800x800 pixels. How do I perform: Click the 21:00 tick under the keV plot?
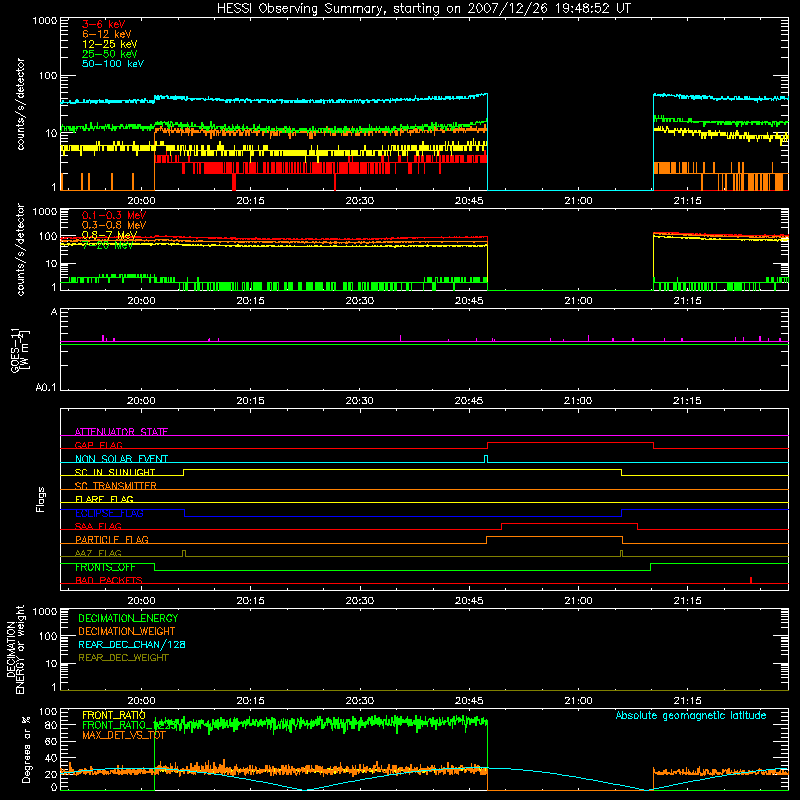(x=579, y=201)
